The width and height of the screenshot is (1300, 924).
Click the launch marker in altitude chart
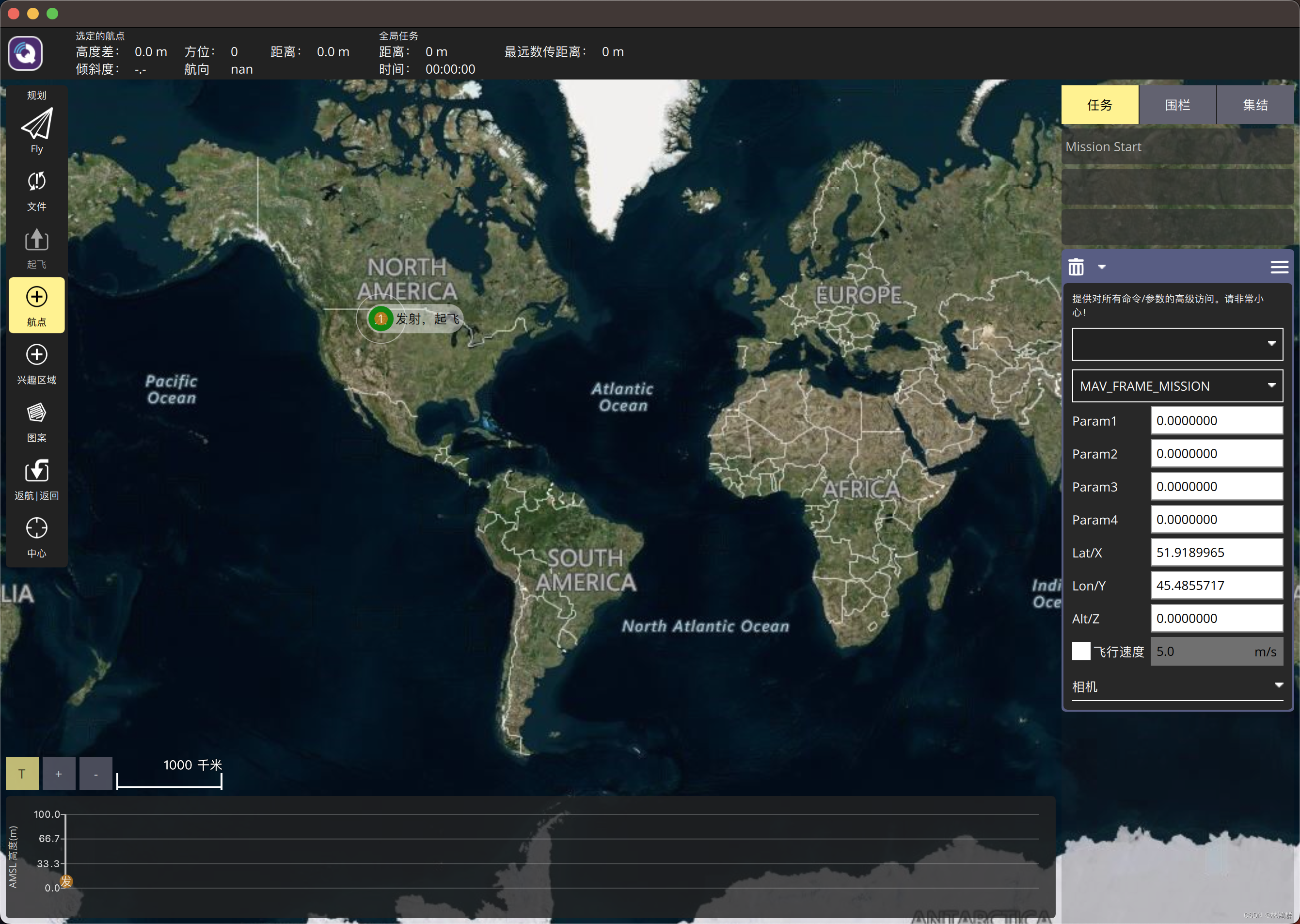(66, 882)
